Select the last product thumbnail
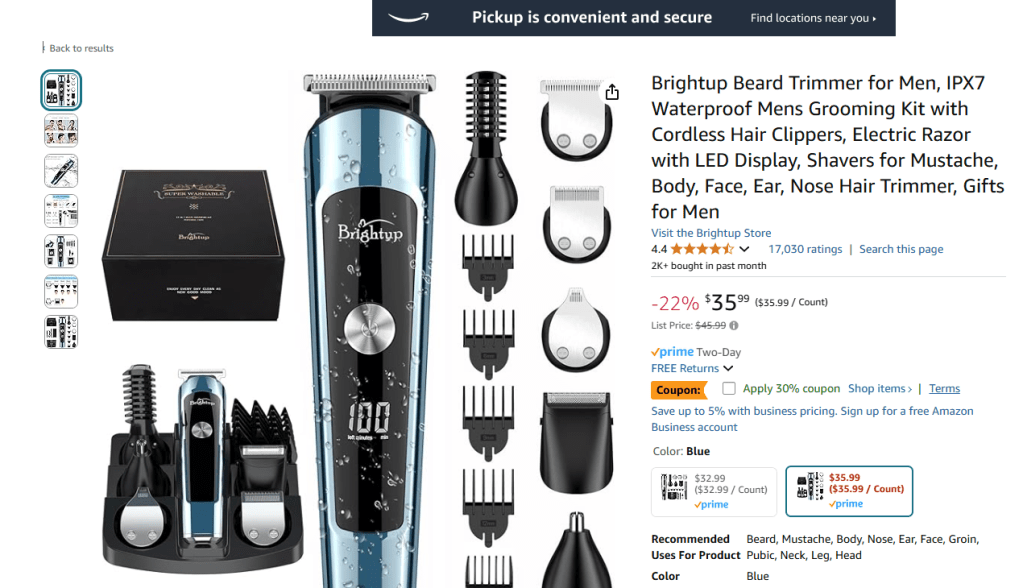 (x=61, y=332)
